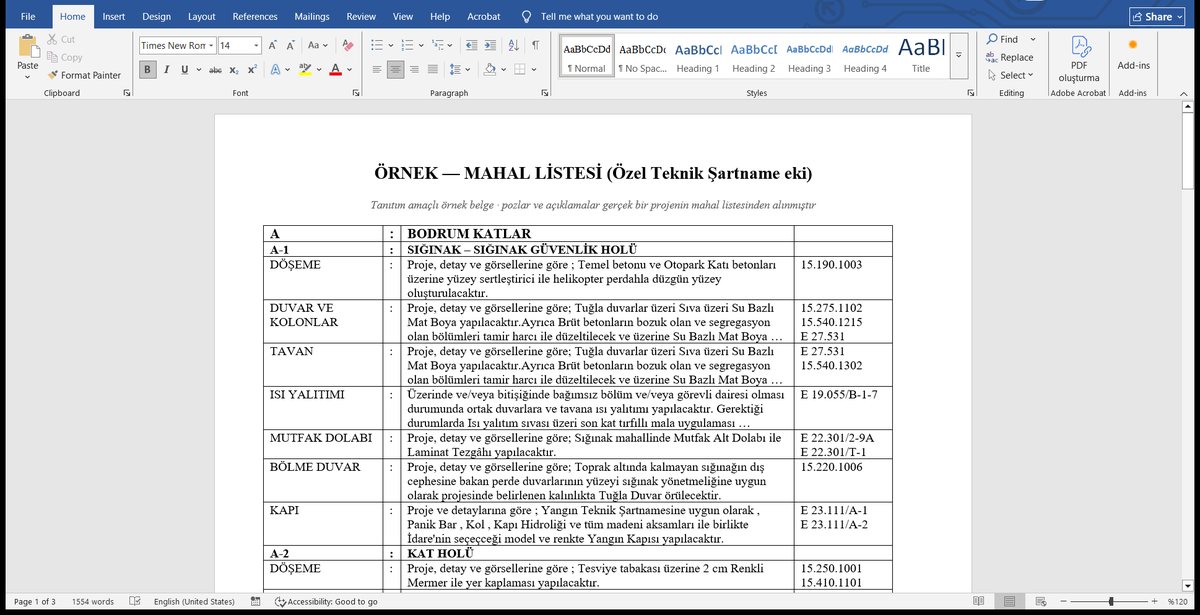The image size is (1200, 615).
Task: Toggle Justify paragraph alignment
Action: (x=434, y=69)
